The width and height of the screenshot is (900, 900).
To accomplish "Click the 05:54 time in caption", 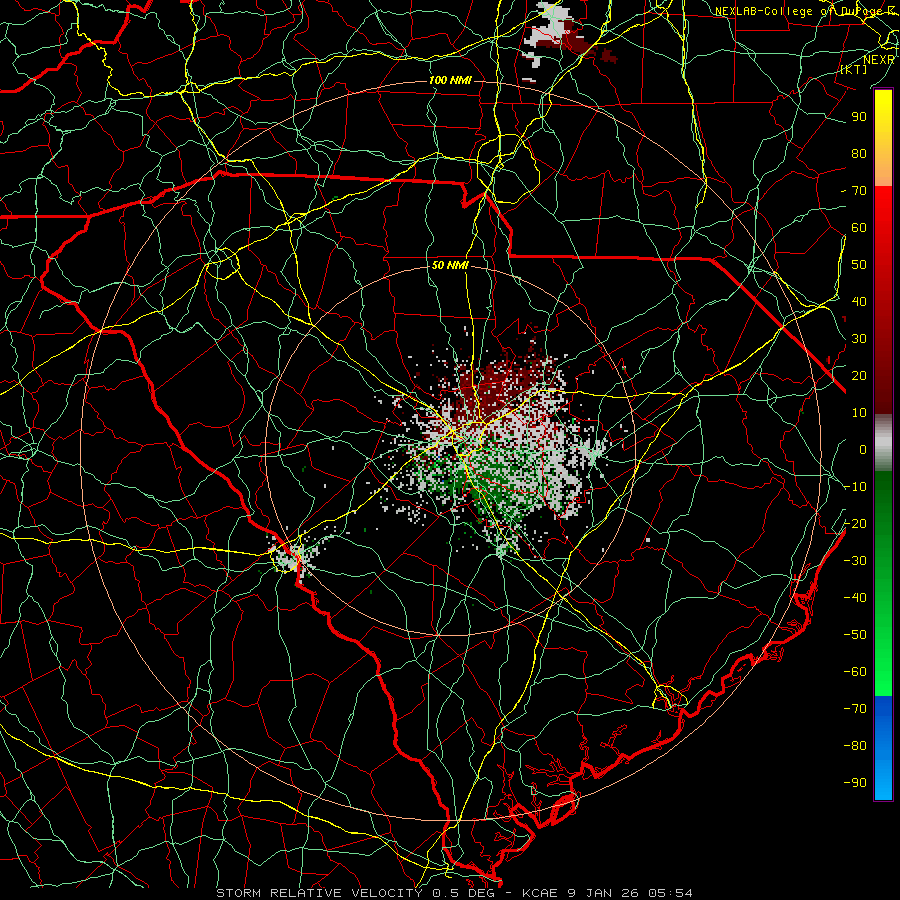I will point(670,893).
